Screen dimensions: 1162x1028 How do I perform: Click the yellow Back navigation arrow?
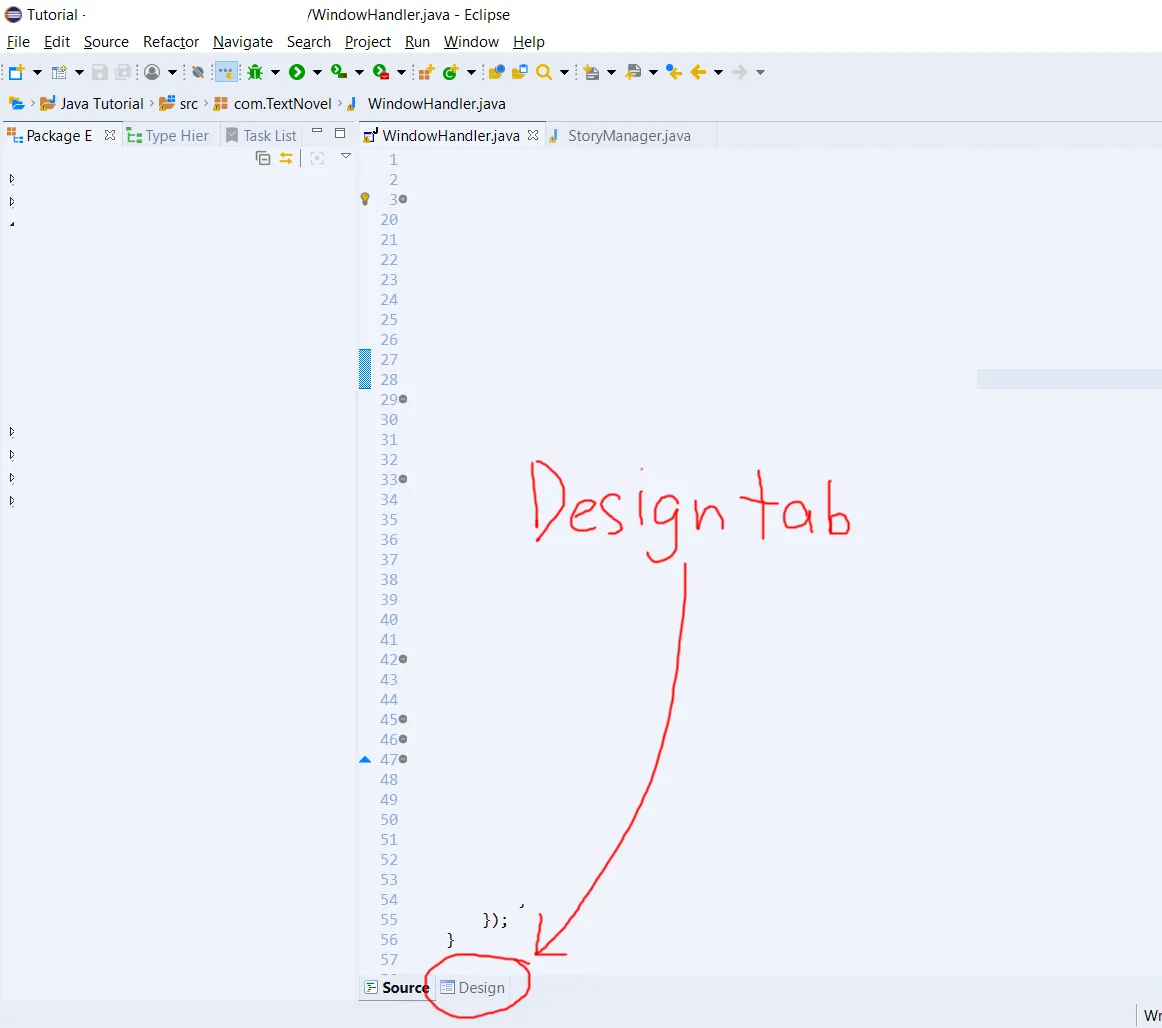698,72
